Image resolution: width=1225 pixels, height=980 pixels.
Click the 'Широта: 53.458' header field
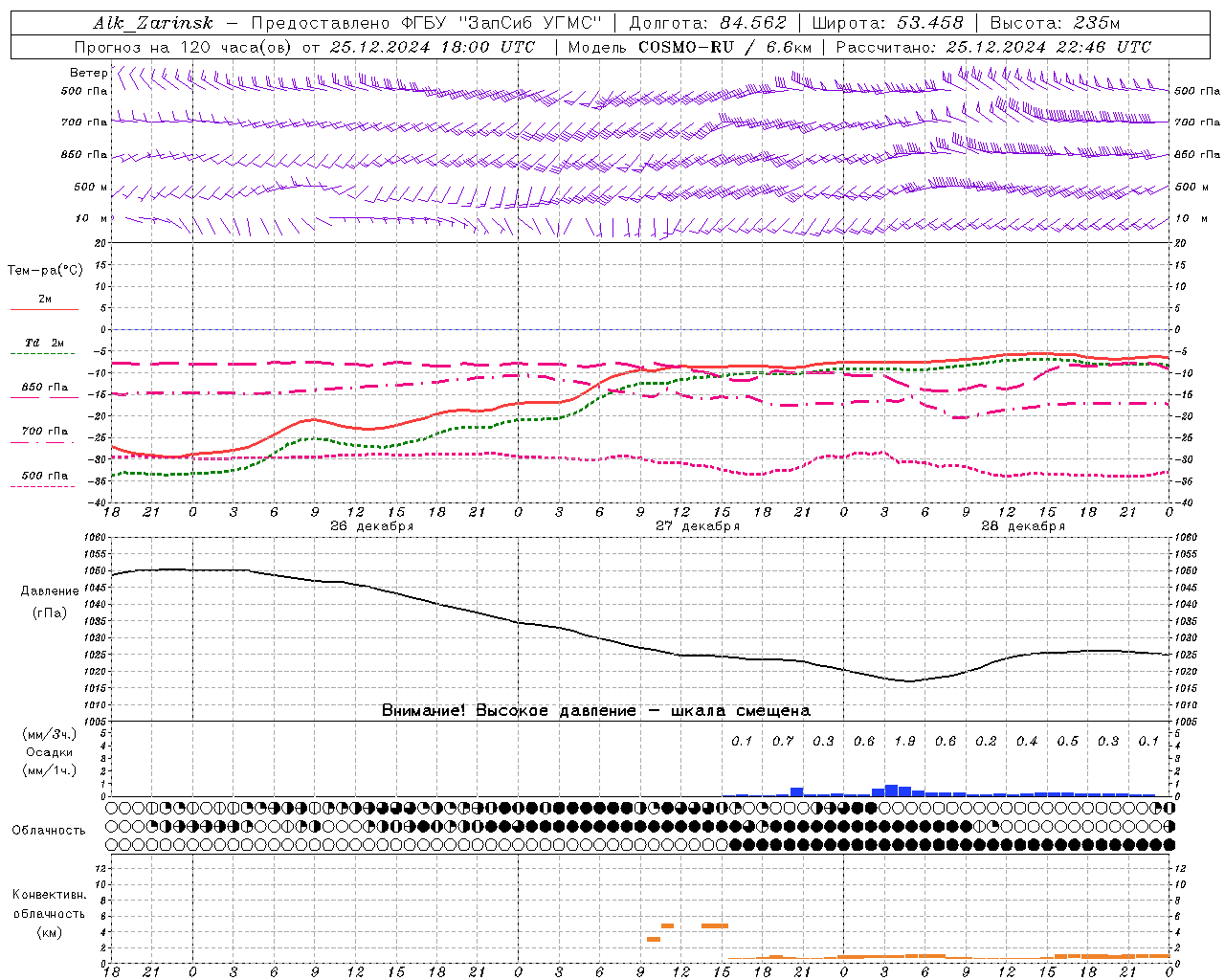[887, 23]
